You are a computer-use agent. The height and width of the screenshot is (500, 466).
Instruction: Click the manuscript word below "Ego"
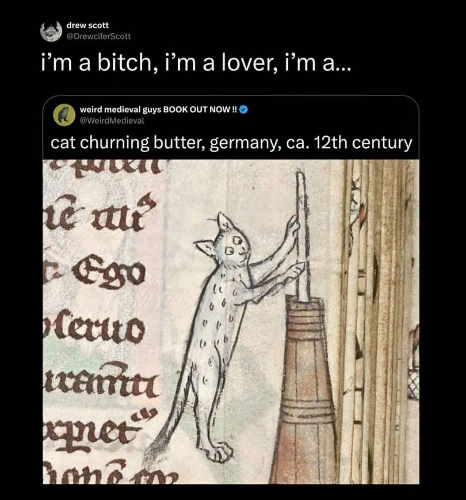(x=94, y=327)
